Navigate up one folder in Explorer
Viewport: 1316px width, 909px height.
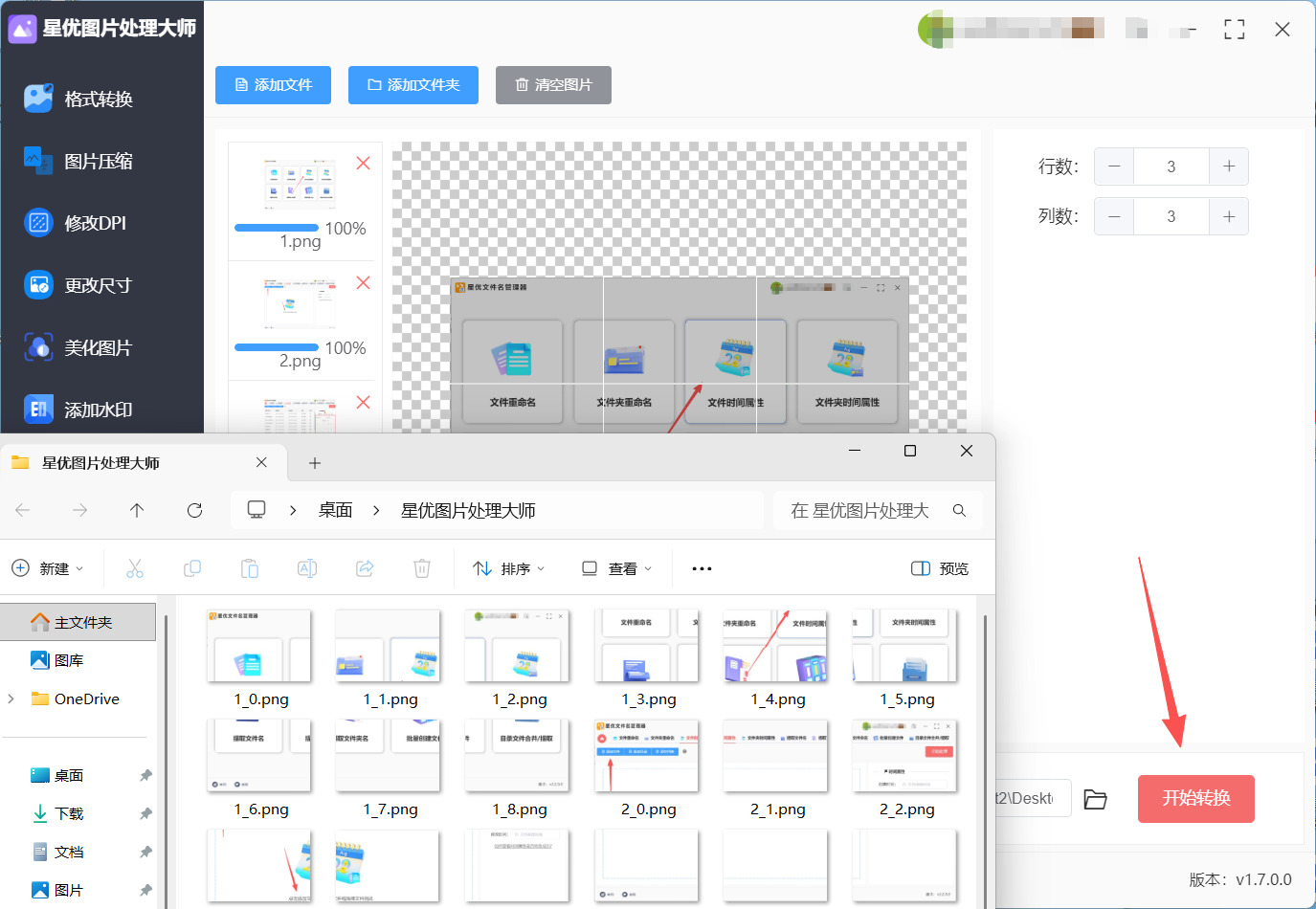coord(137,510)
